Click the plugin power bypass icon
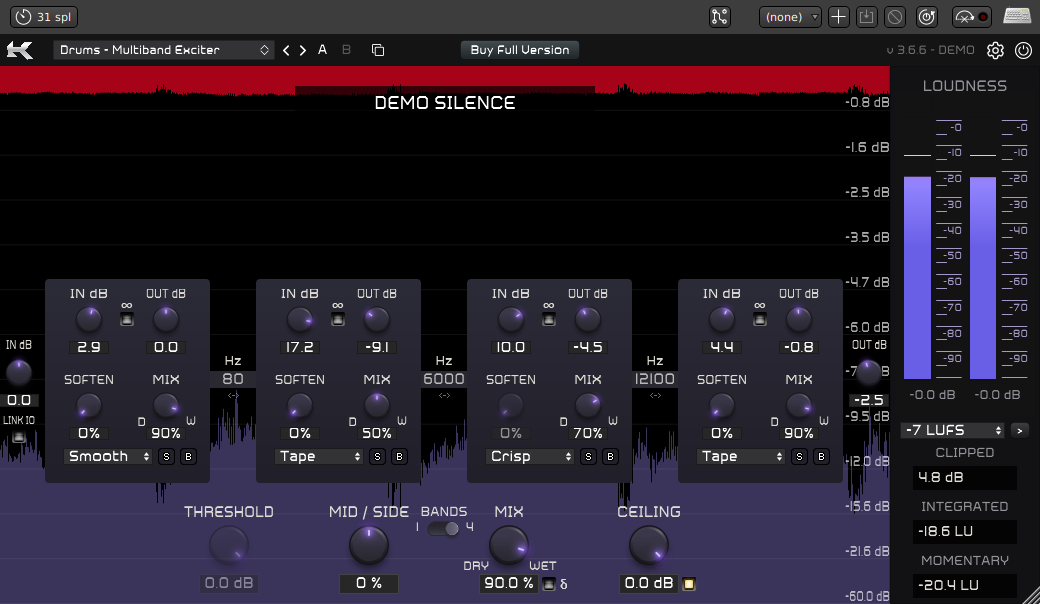 [1023, 50]
